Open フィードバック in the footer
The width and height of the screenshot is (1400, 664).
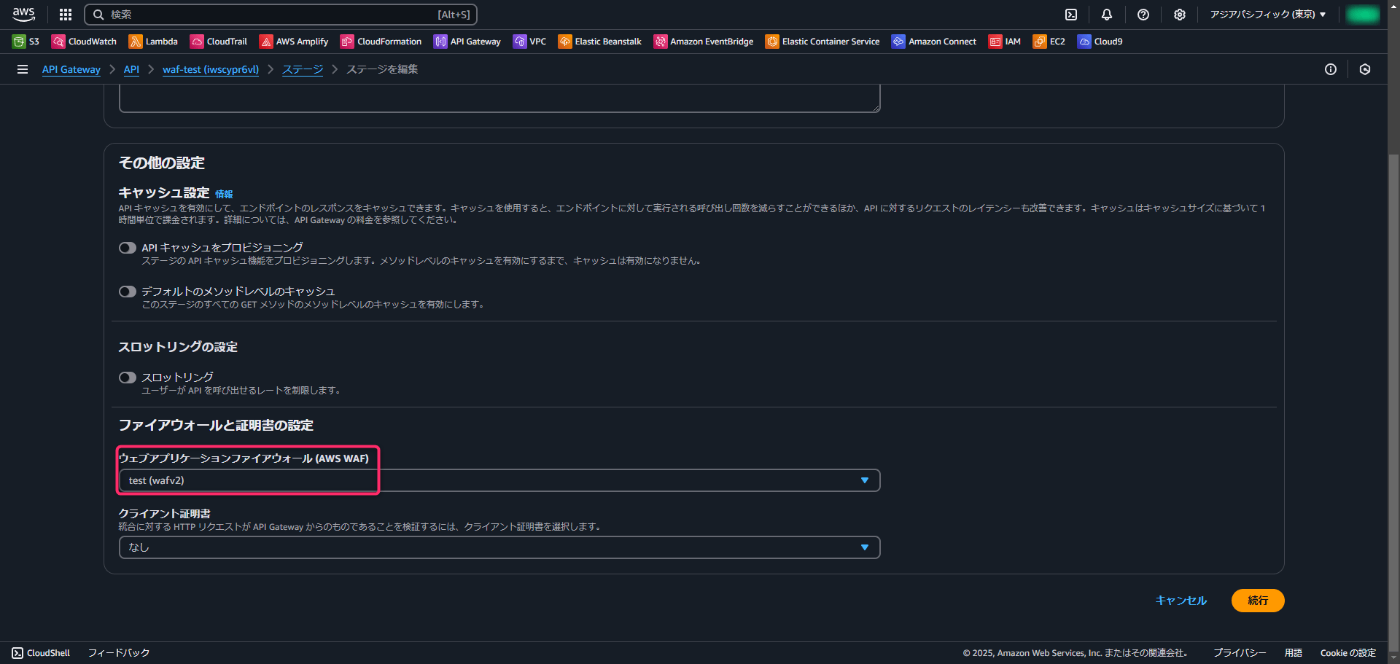coord(119,653)
